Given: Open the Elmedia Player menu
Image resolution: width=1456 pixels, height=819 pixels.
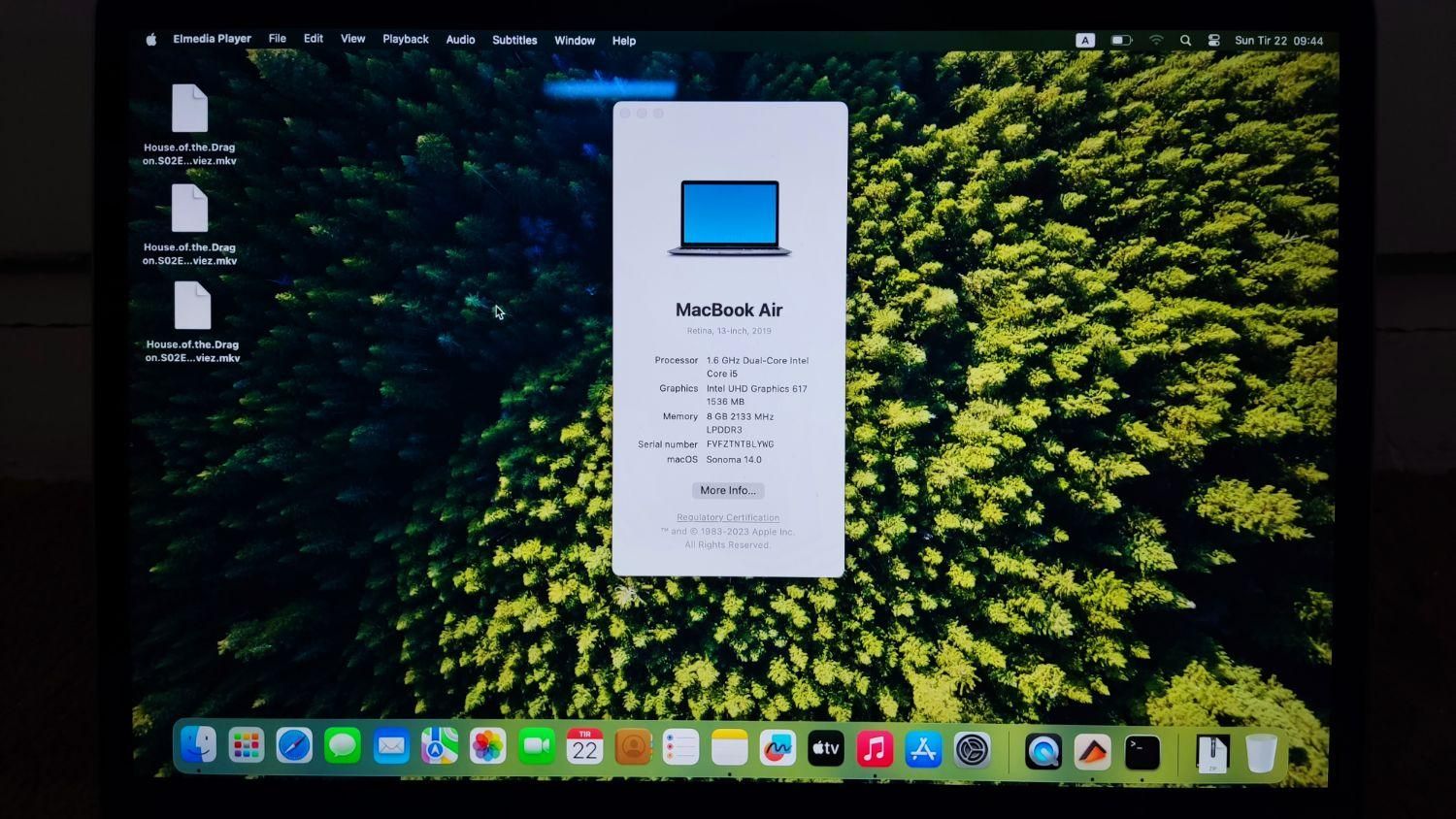Looking at the screenshot, I should coord(212,39).
